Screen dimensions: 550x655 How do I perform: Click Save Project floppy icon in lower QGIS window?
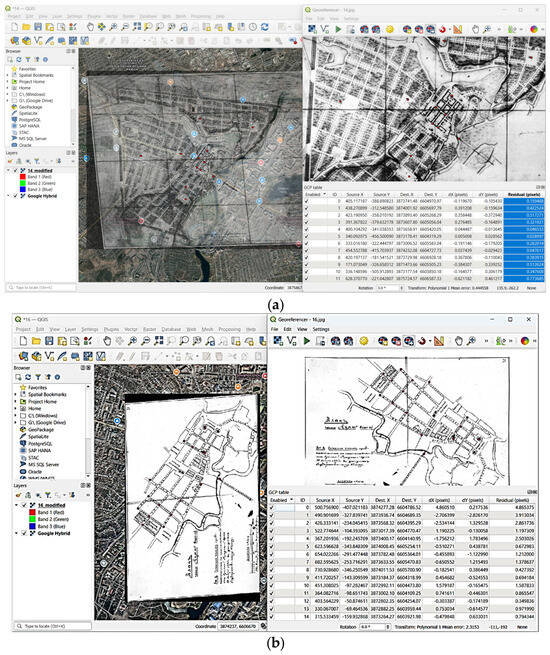(x=49, y=341)
